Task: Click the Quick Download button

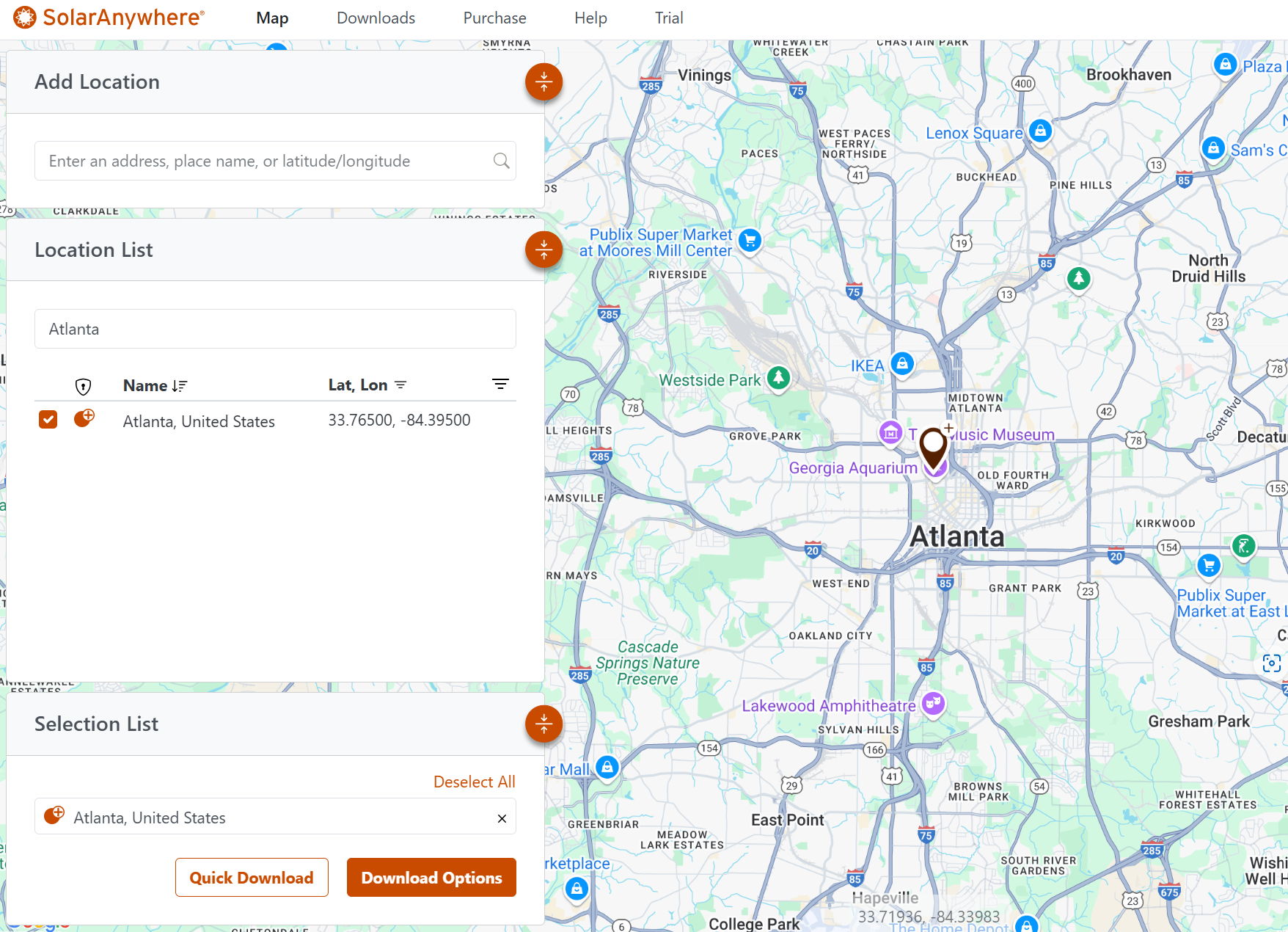Action: coord(252,878)
